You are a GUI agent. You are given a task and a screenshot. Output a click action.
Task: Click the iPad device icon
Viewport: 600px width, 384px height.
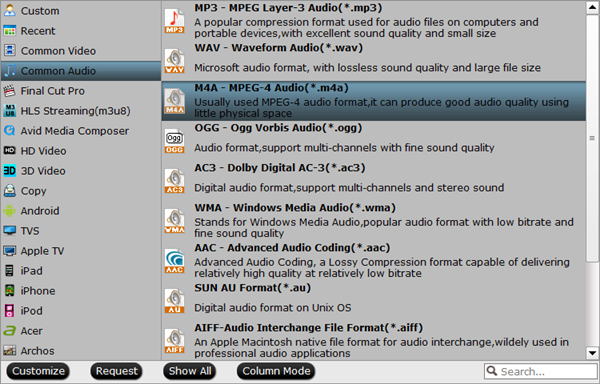coord(10,270)
